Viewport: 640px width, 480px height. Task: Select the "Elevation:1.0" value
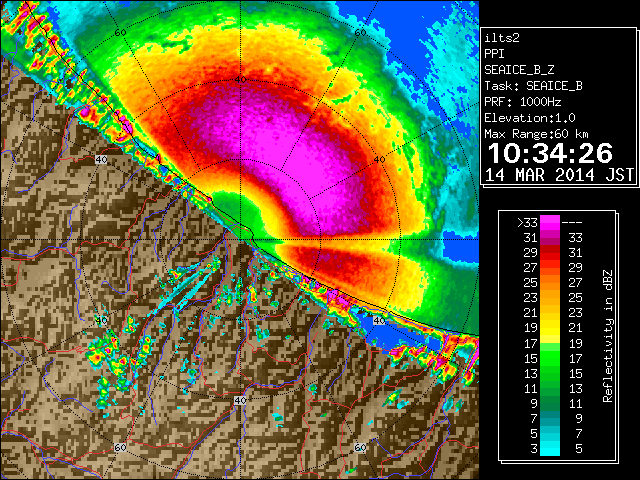(530, 118)
